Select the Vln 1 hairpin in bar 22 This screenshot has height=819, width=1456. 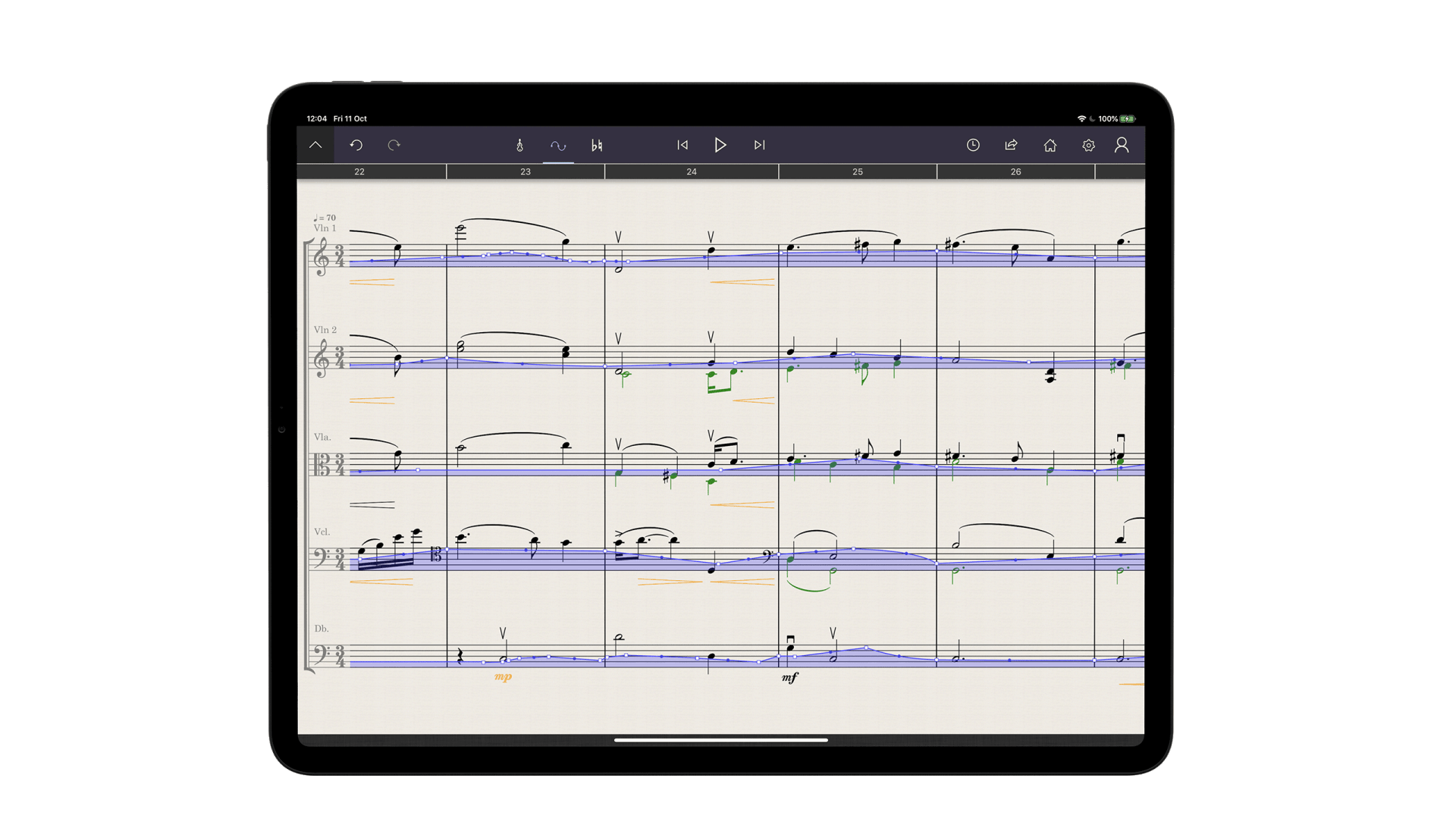(372, 282)
